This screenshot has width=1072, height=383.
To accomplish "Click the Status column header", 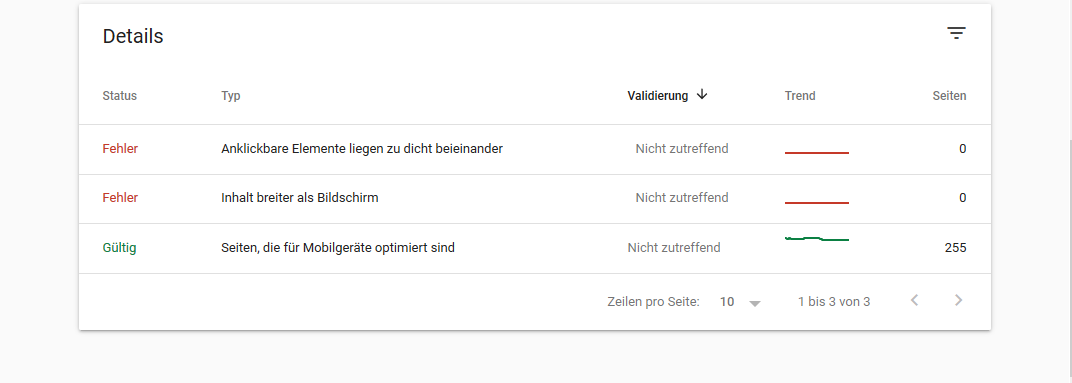I will [120, 96].
